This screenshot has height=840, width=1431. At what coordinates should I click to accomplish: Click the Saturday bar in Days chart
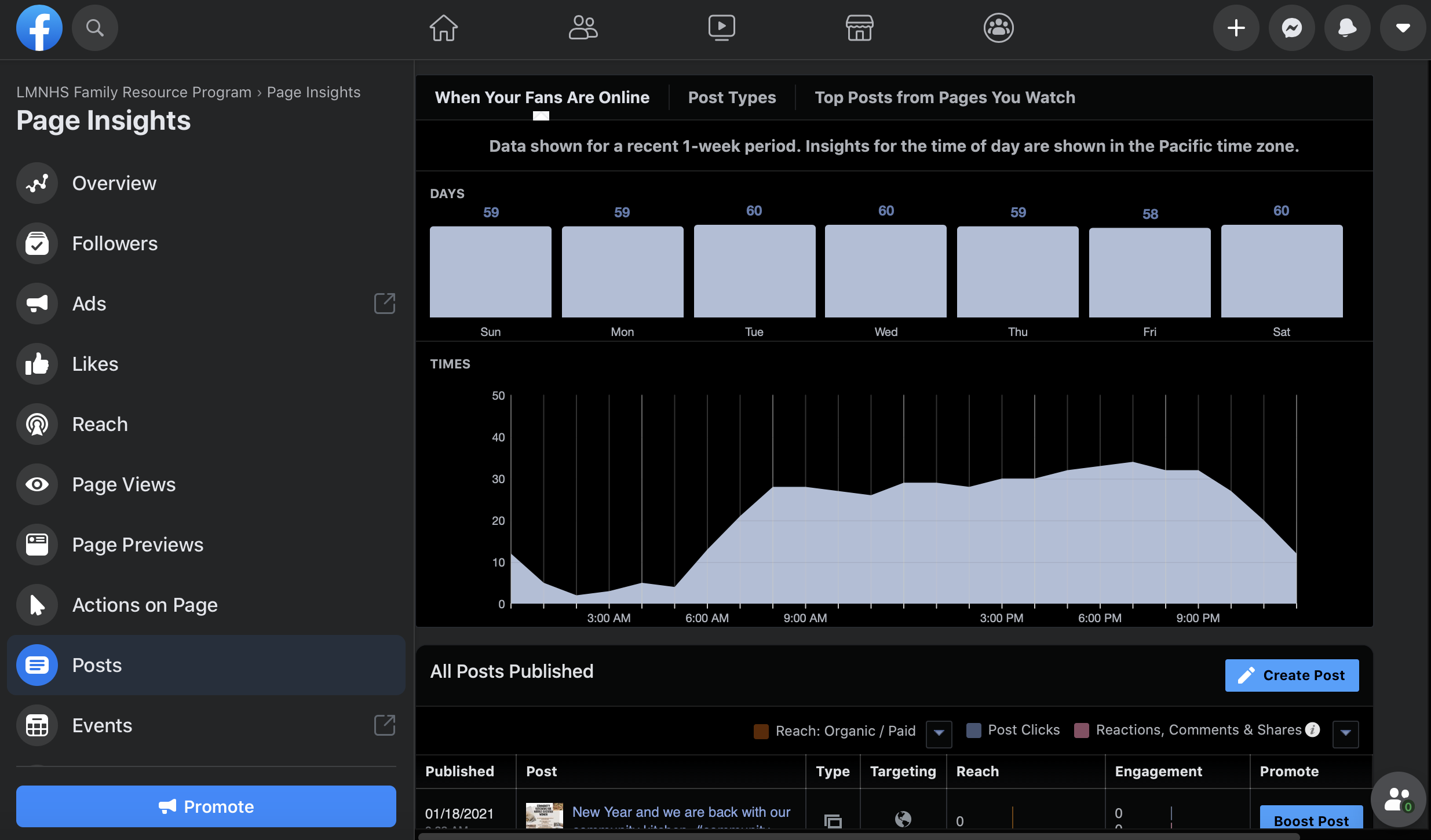tap(1282, 271)
